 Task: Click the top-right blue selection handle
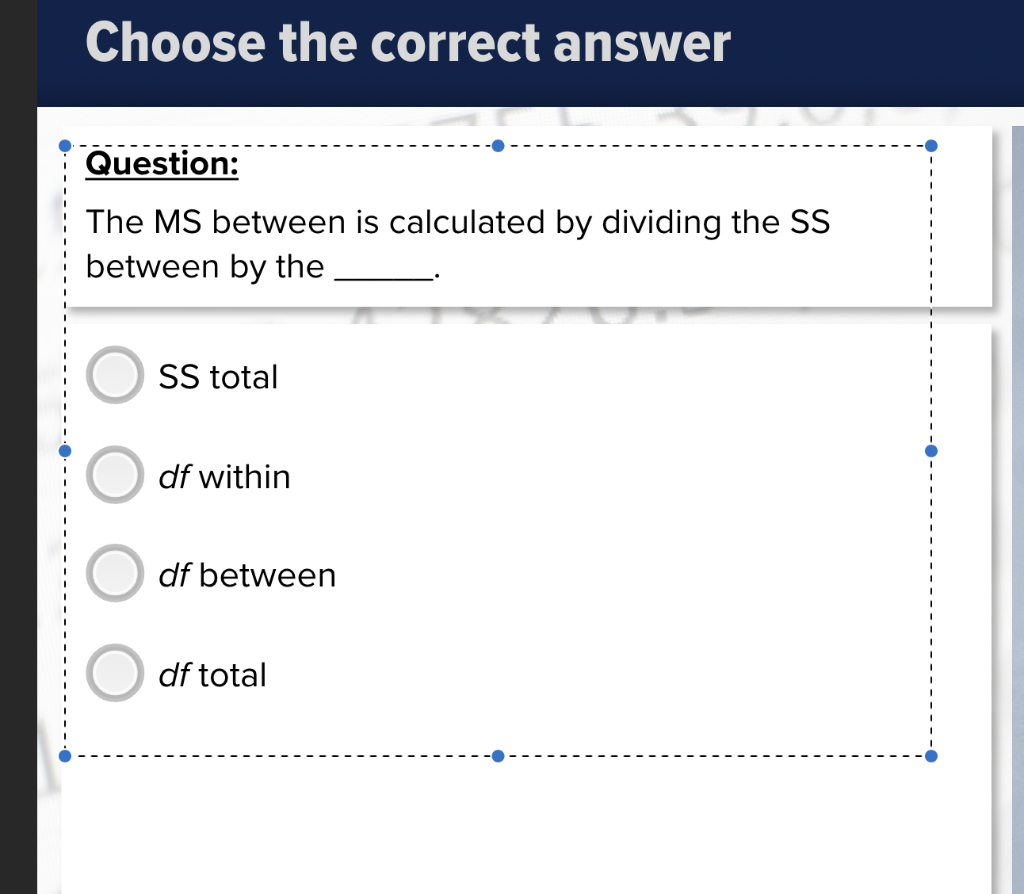931,145
